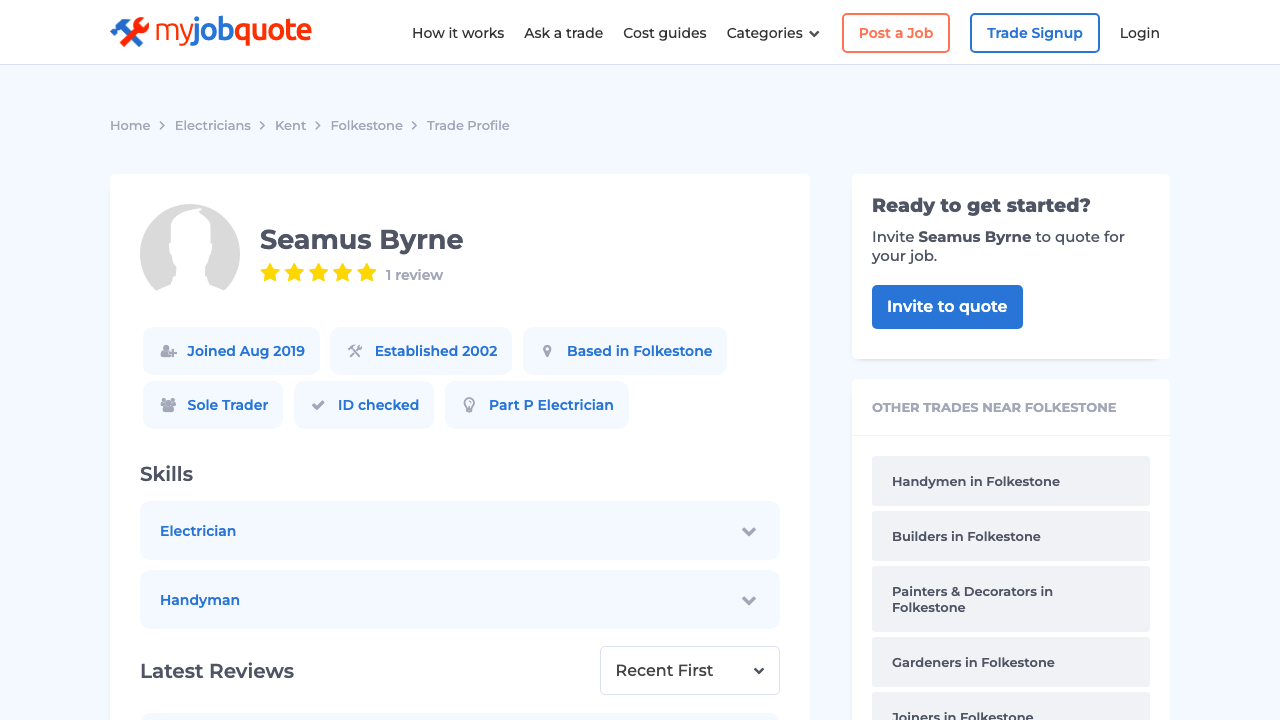This screenshot has width=1280, height=720.
Task: Click the Part P Electrician badge
Action: click(537, 405)
